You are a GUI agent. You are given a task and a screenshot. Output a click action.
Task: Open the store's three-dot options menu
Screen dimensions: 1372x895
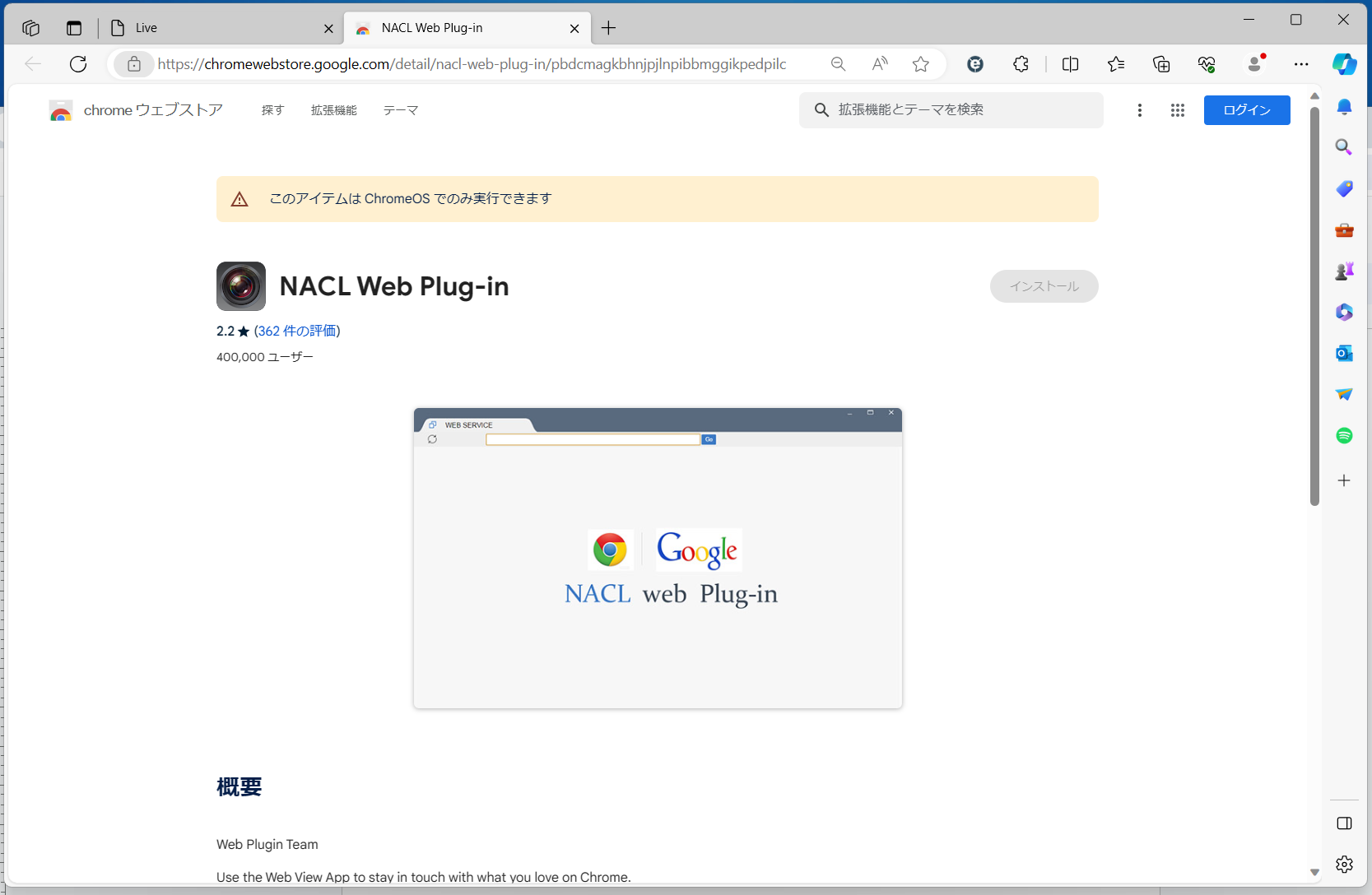1140,110
